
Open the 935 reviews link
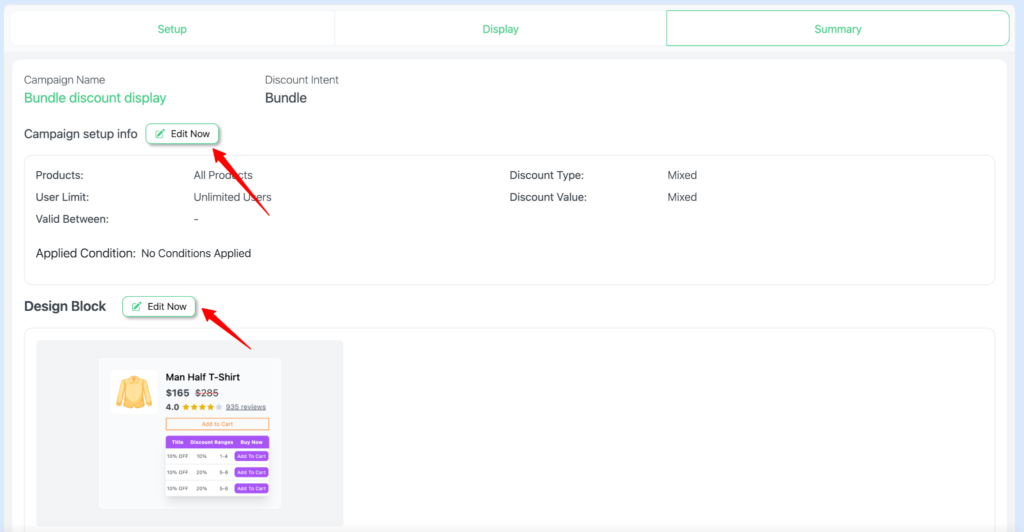245,407
